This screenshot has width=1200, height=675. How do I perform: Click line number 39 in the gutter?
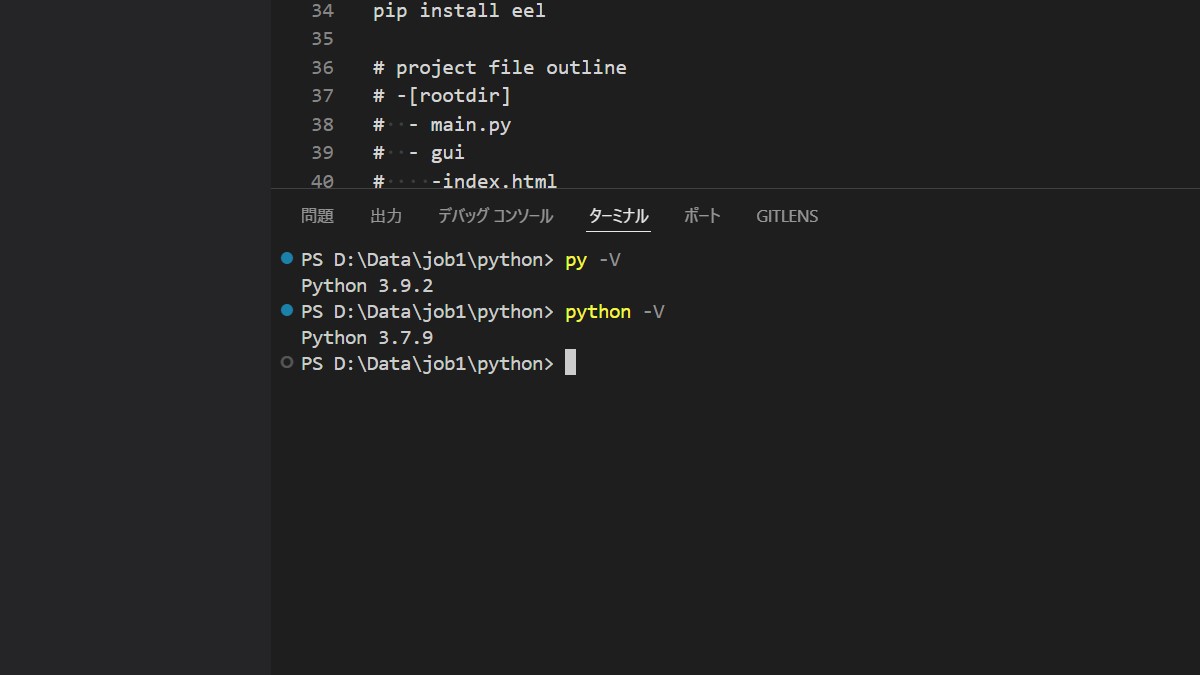(x=322, y=153)
